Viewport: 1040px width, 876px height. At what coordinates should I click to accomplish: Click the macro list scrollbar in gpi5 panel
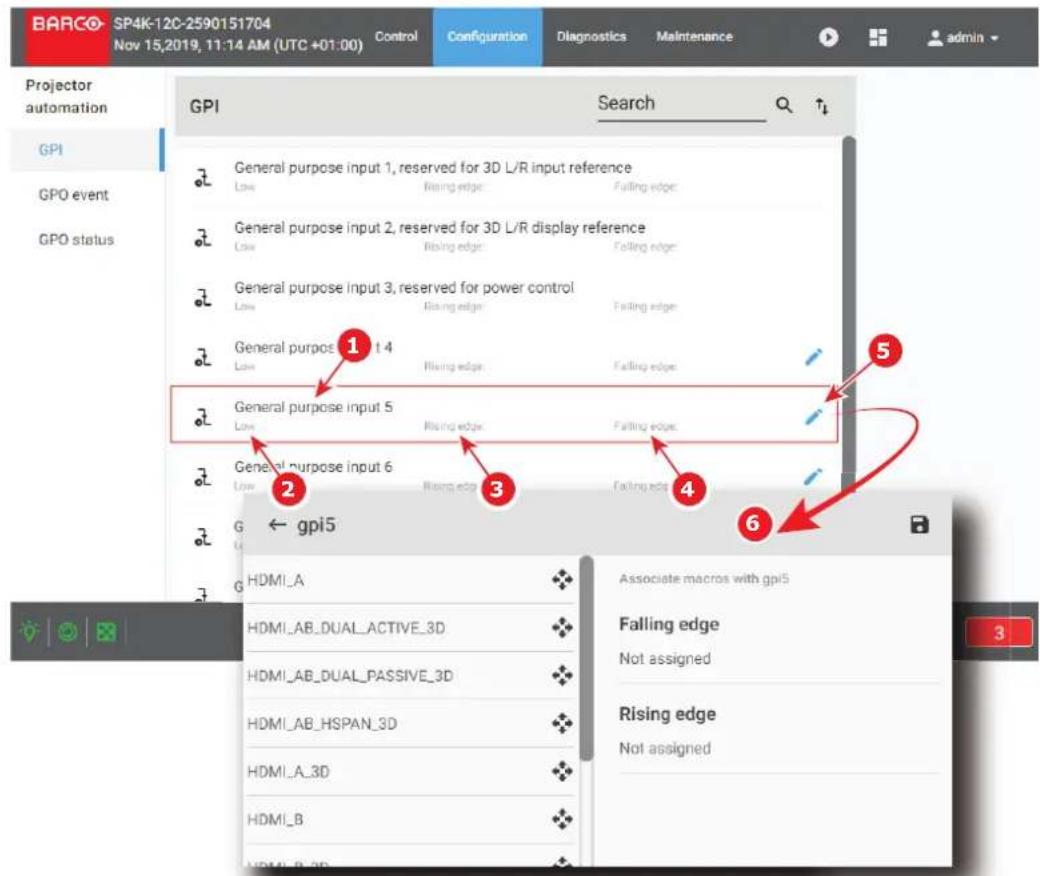click(586, 658)
